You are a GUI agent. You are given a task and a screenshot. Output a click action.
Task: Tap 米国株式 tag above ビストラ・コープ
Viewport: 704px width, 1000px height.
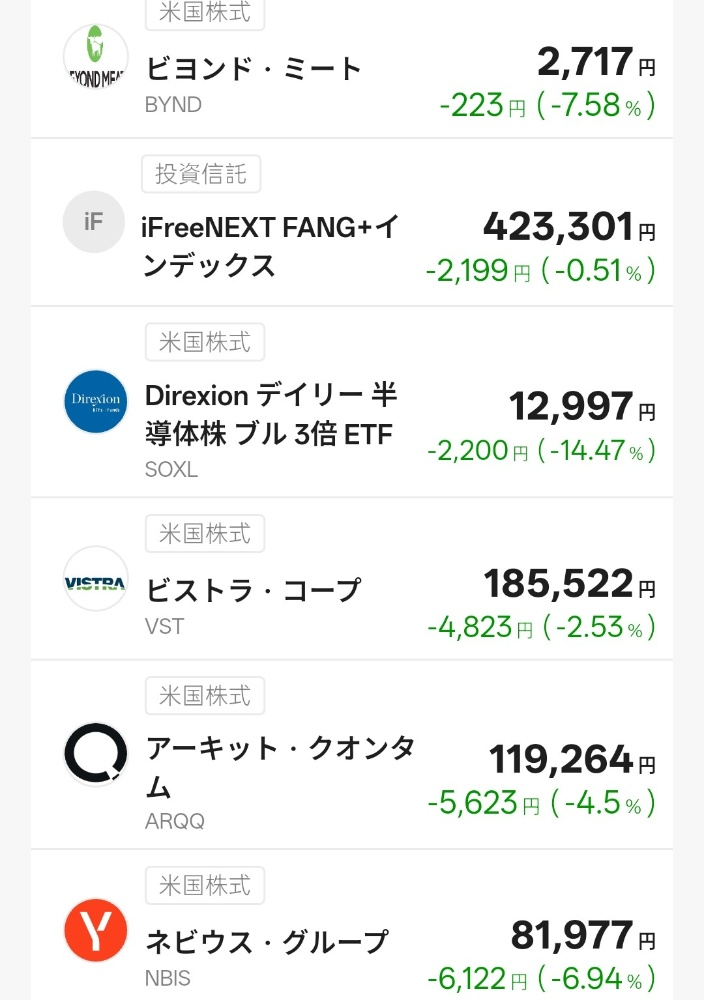(205, 534)
